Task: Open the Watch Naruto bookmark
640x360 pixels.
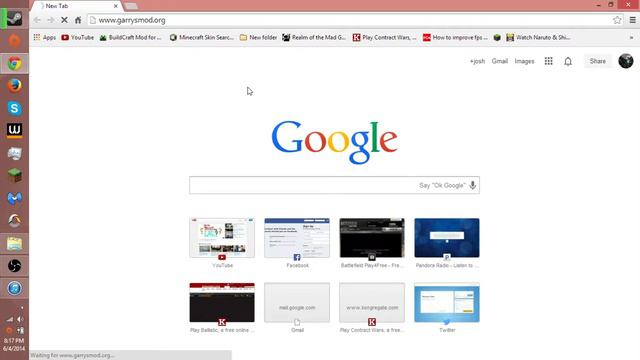Action: point(538,37)
